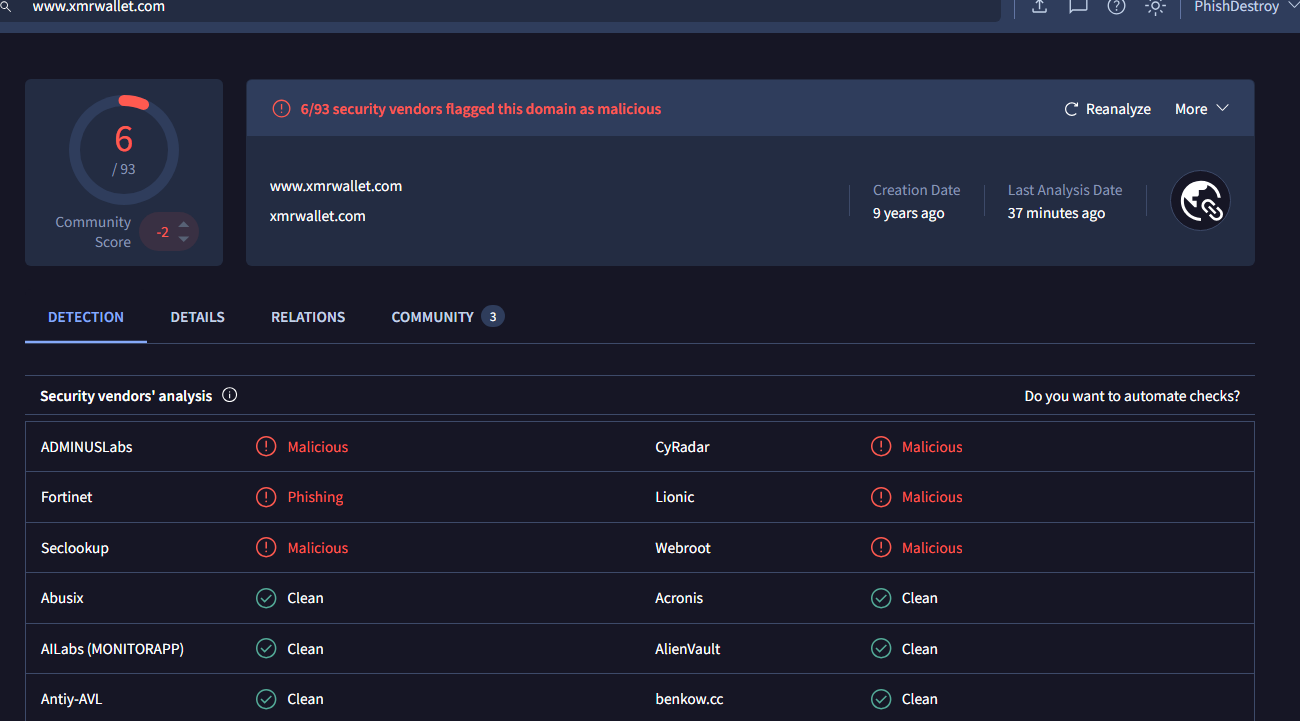This screenshot has height=721, width=1300.
Task: Switch to the DETAILS tab
Action: pos(197,316)
